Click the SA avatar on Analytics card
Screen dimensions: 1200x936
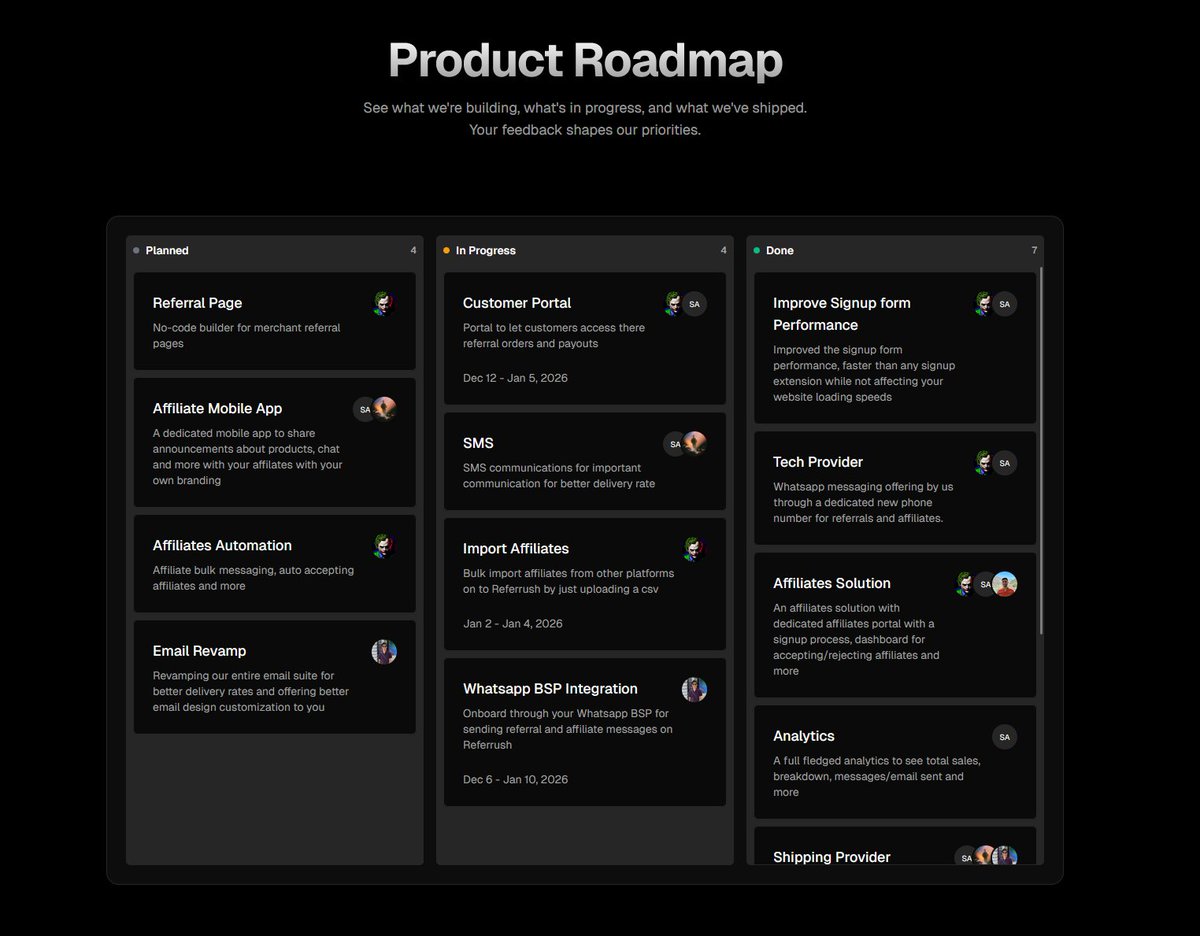(1004, 737)
